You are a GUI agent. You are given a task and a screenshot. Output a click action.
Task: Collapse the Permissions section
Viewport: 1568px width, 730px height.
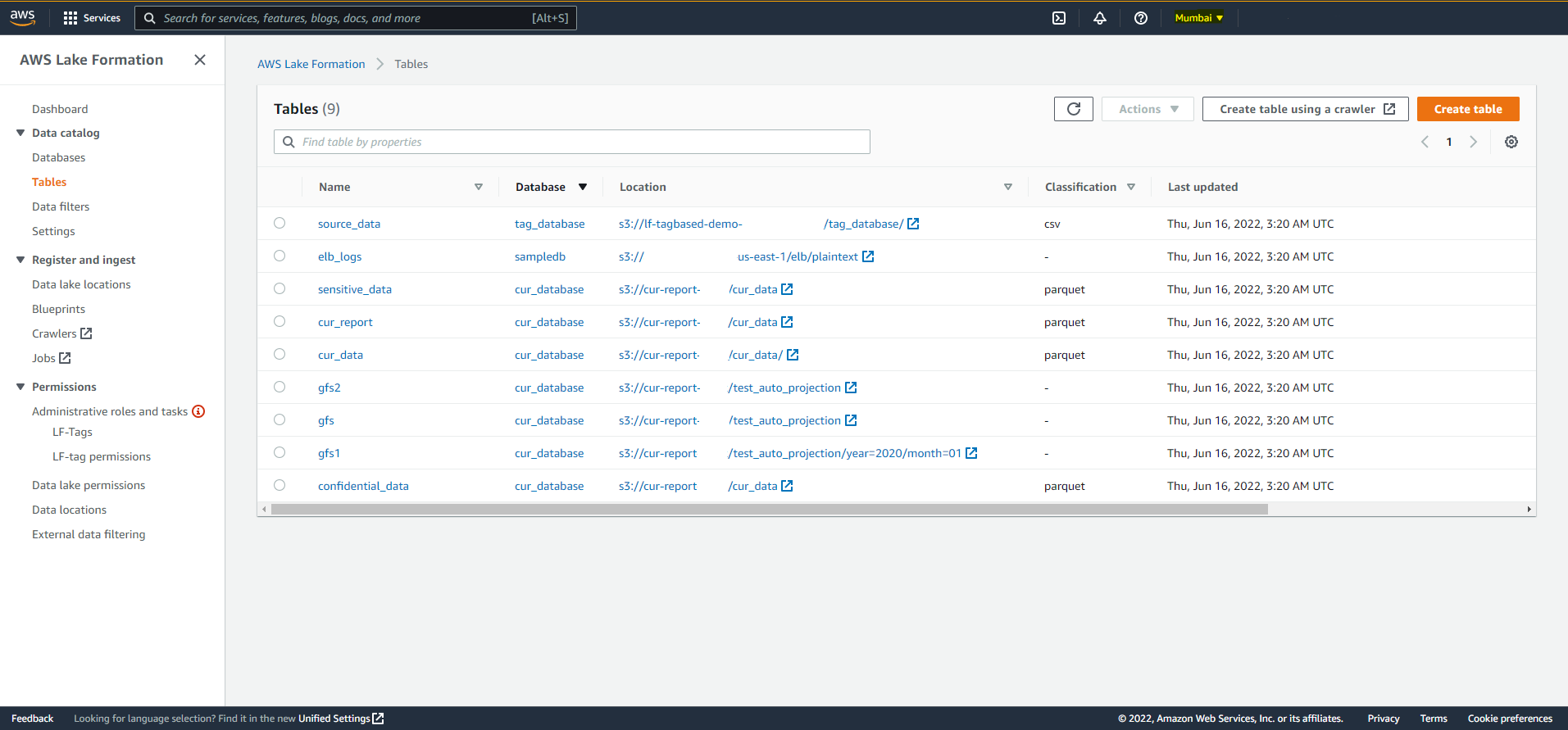tap(20, 387)
